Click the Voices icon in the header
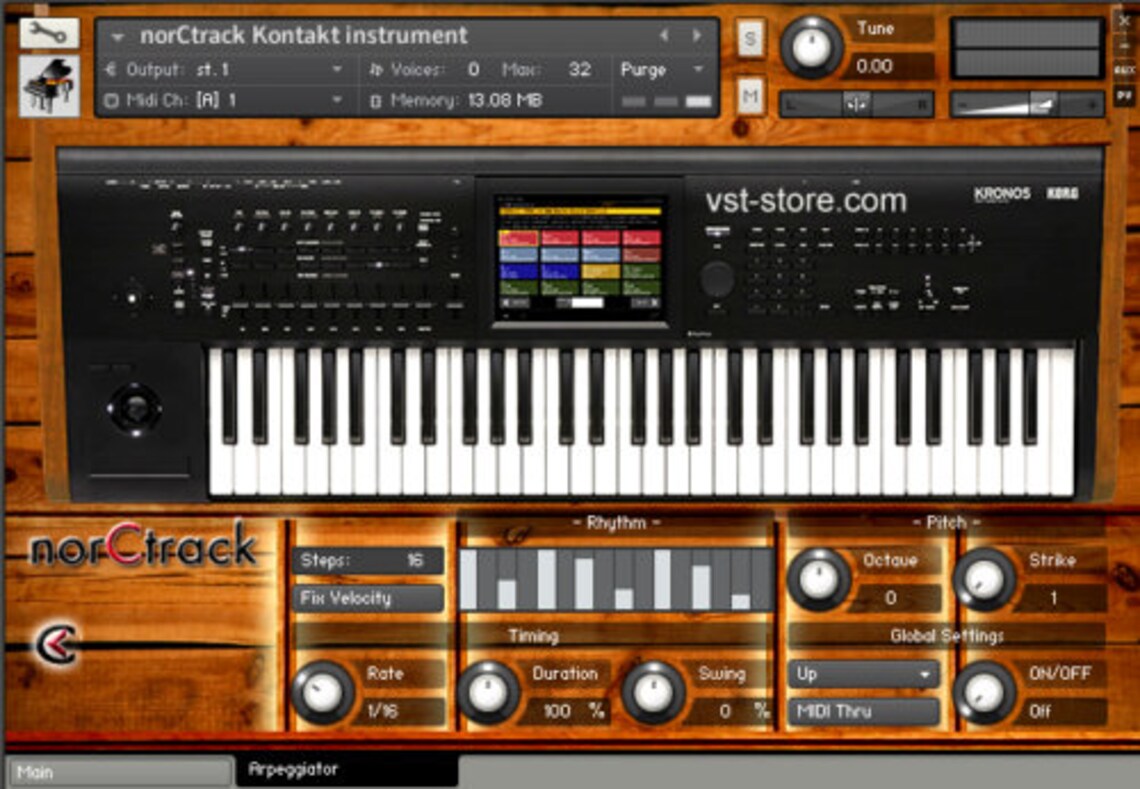This screenshot has width=1140, height=789. pyautogui.click(x=378, y=71)
